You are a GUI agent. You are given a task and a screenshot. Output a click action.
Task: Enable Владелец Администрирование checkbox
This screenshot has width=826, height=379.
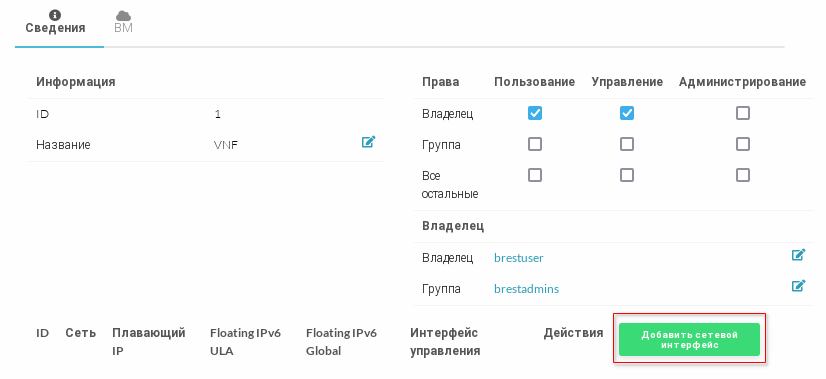coord(743,113)
